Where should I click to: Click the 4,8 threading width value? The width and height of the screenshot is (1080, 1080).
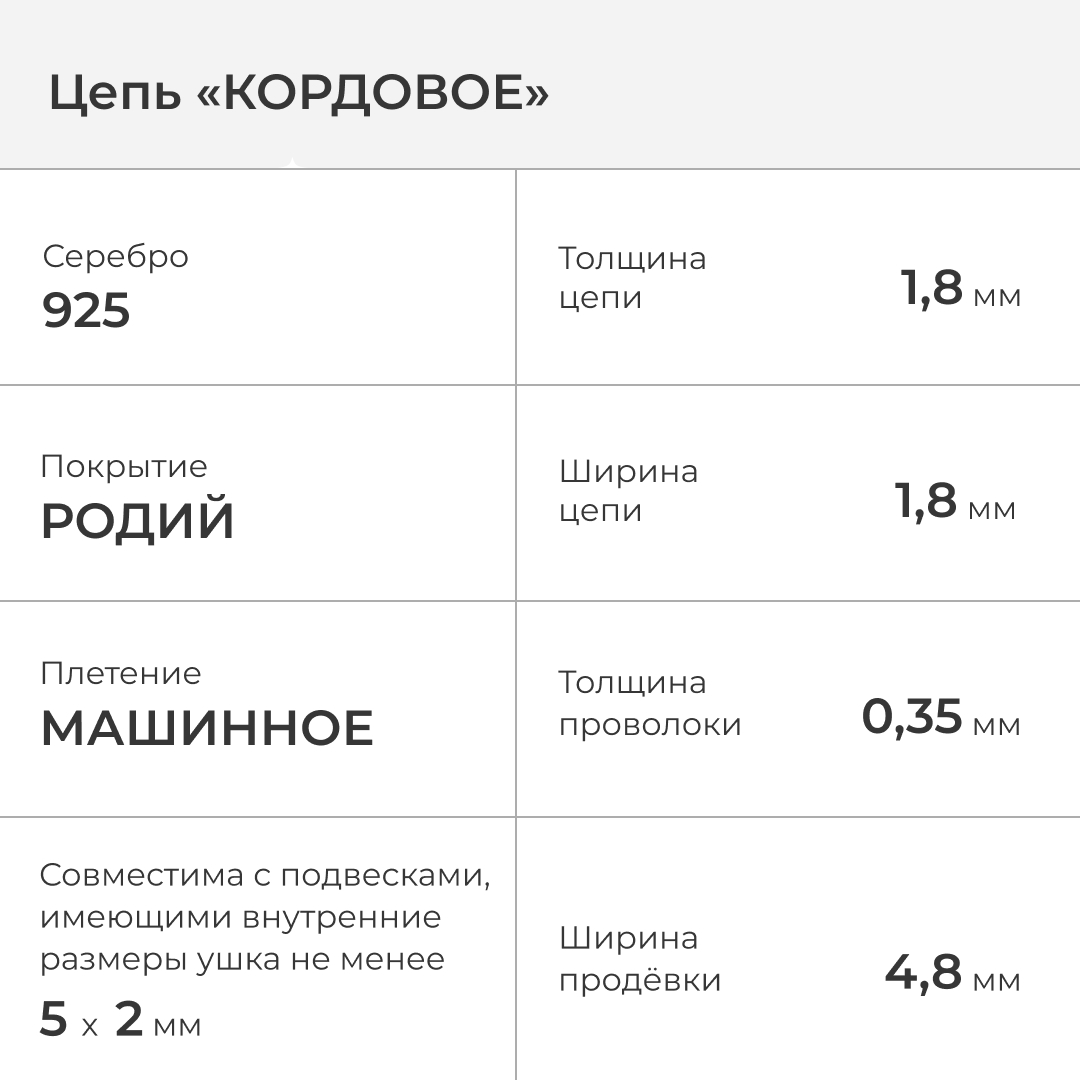click(x=923, y=972)
